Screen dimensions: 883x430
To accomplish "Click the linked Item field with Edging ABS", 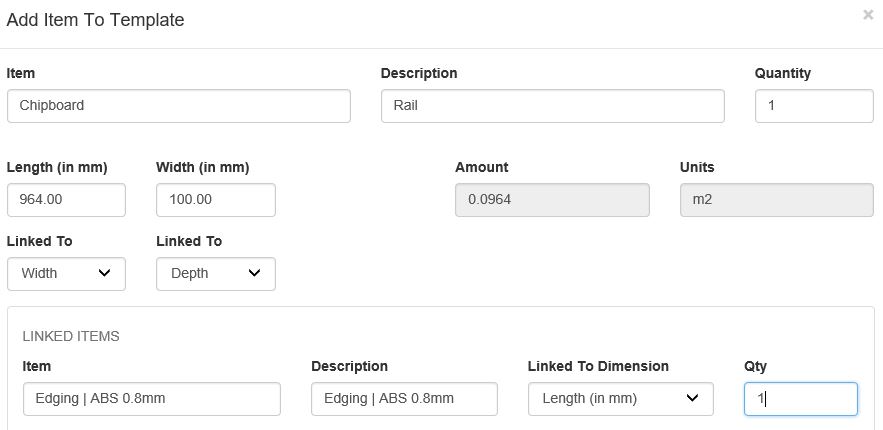I will [x=151, y=399].
